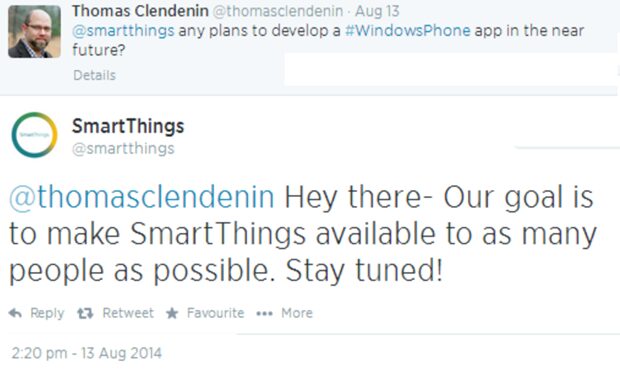
Task: Click the Thomas Clendenin display name
Action: pos(140,11)
